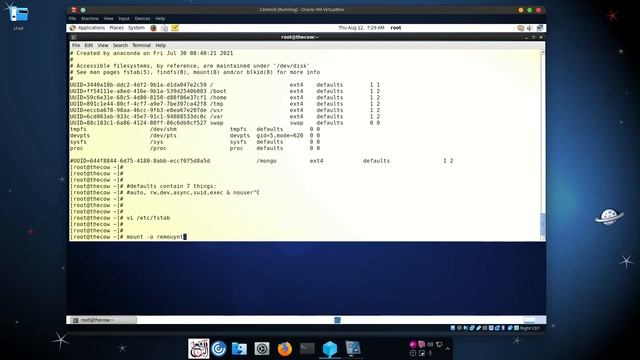Click the terminal vertical scrollbar thumb
The image size is (640, 360).
point(542,224)
